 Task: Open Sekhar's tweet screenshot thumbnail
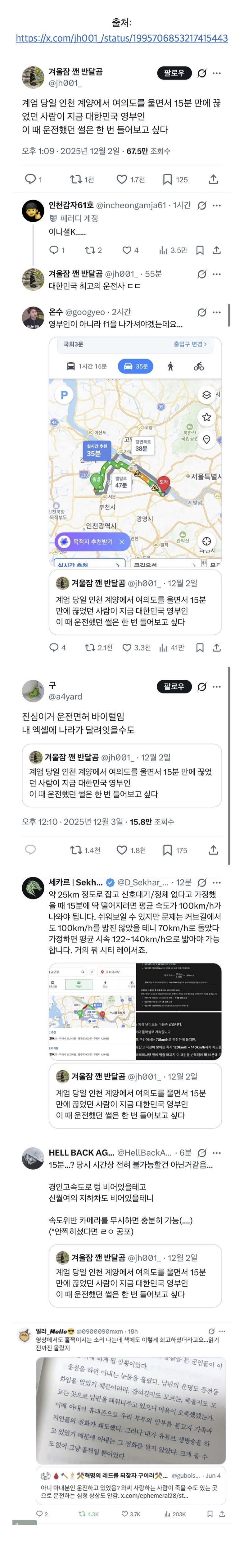[135, 1011]
